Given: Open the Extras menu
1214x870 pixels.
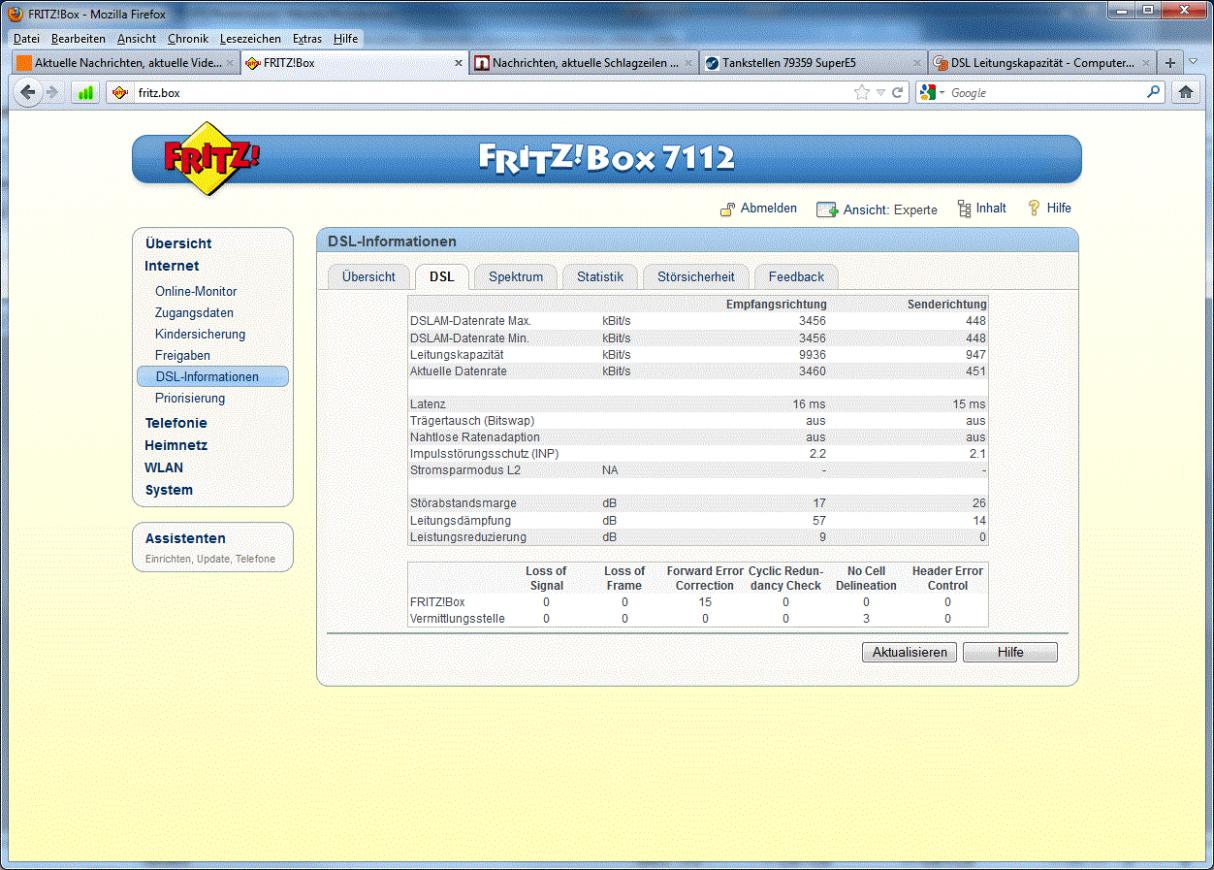Looking at the screenshot, I should coord(308,39).
